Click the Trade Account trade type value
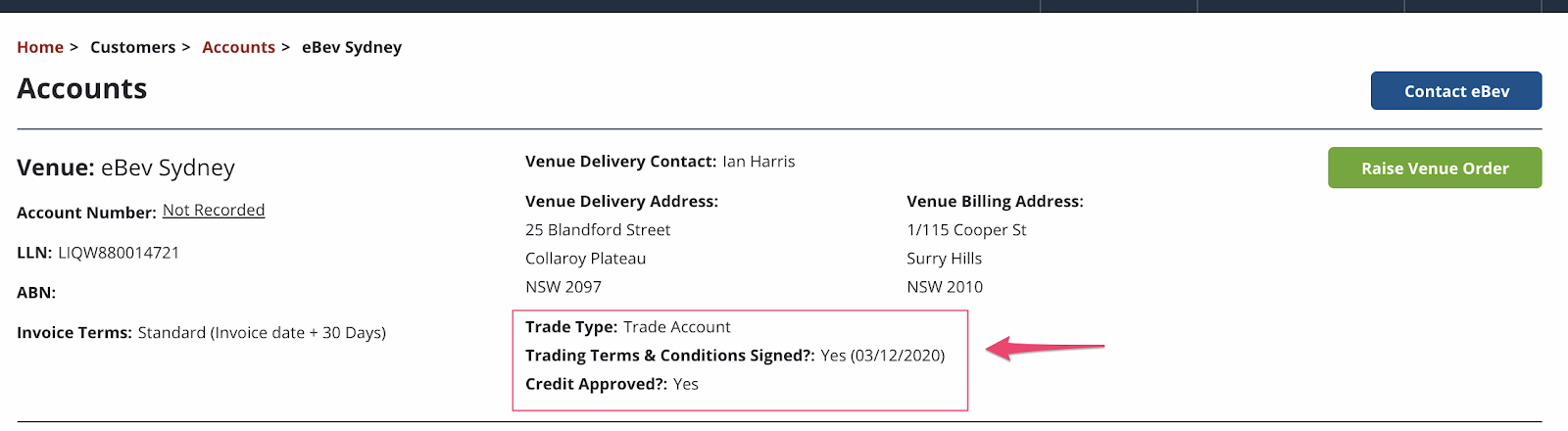Viewport: 1568px width, 431px height. [x=677, y=327]
